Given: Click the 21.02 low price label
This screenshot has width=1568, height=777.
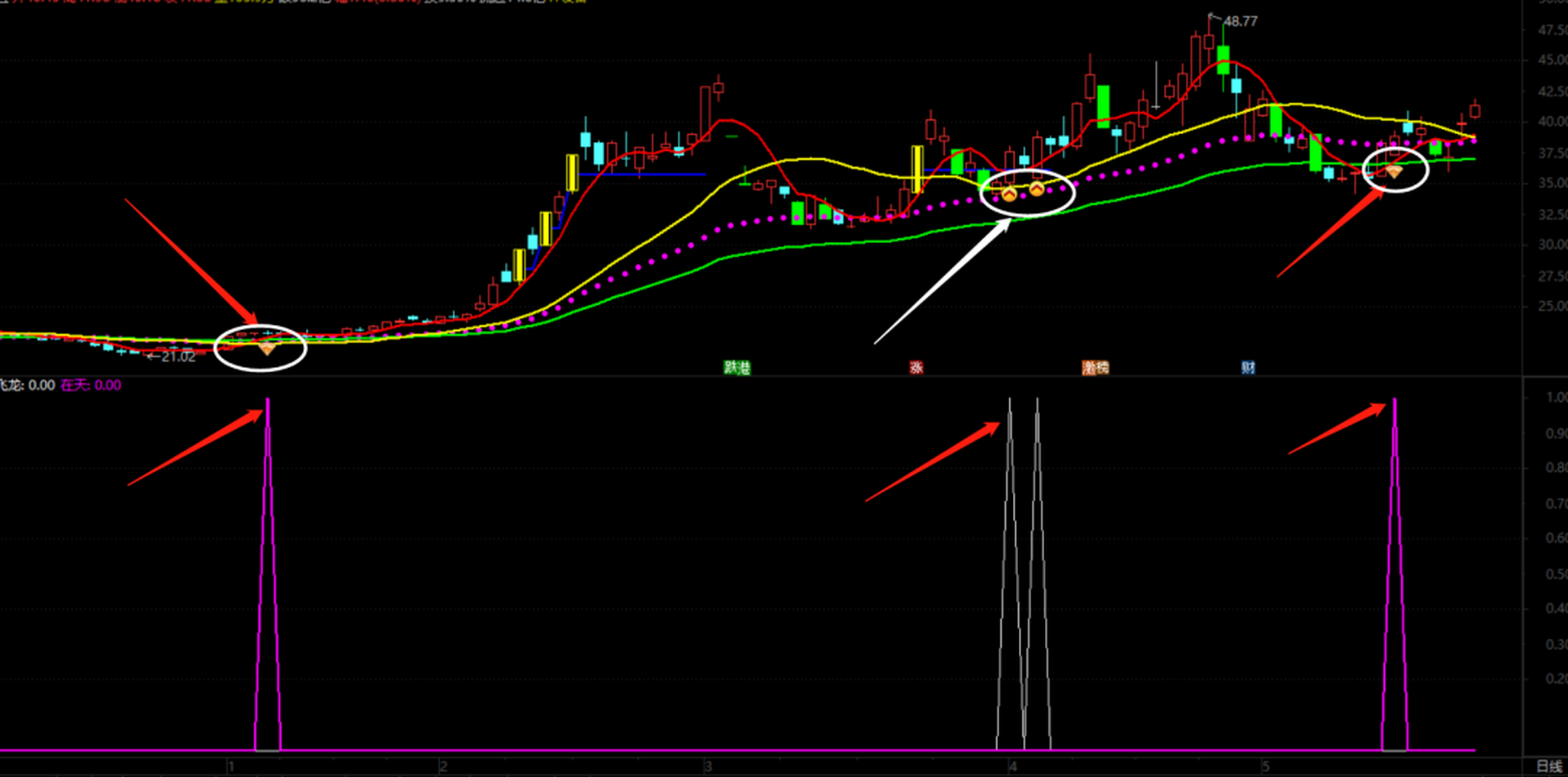Looking at the screenshot, I should 178,357.
